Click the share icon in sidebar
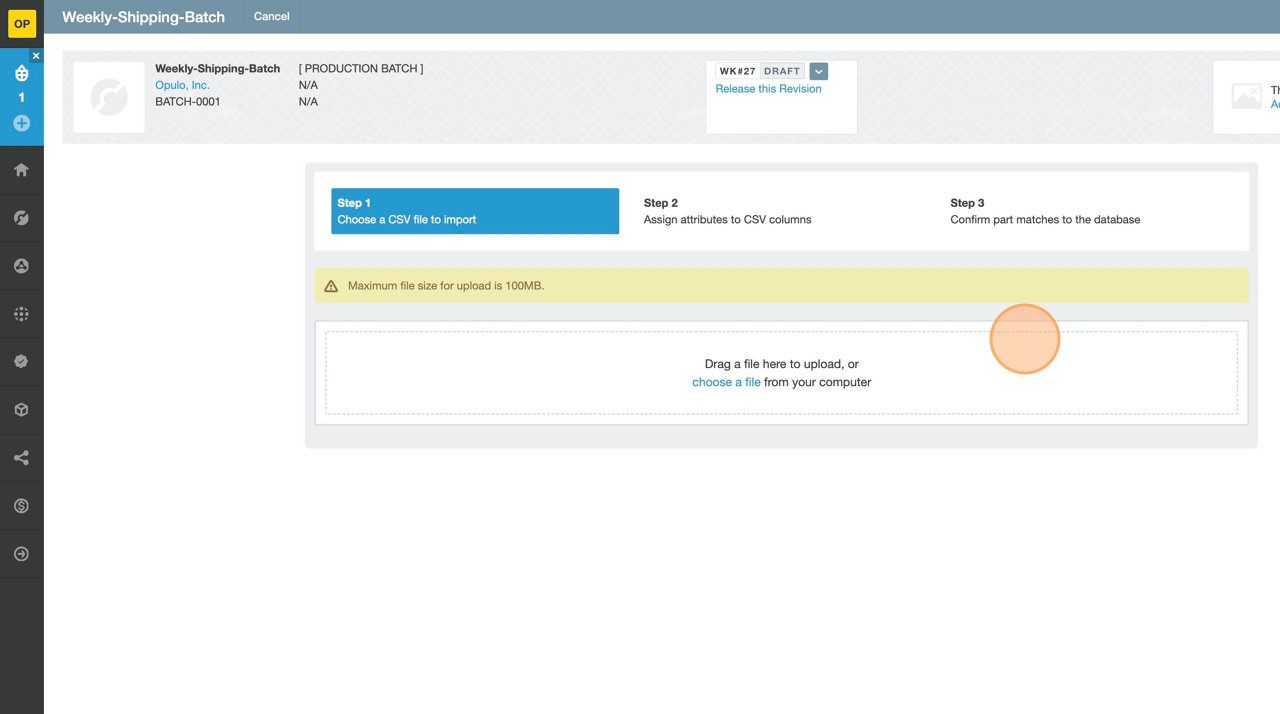This screenshot has height=714, width=1280. click(x=21, y=458)
